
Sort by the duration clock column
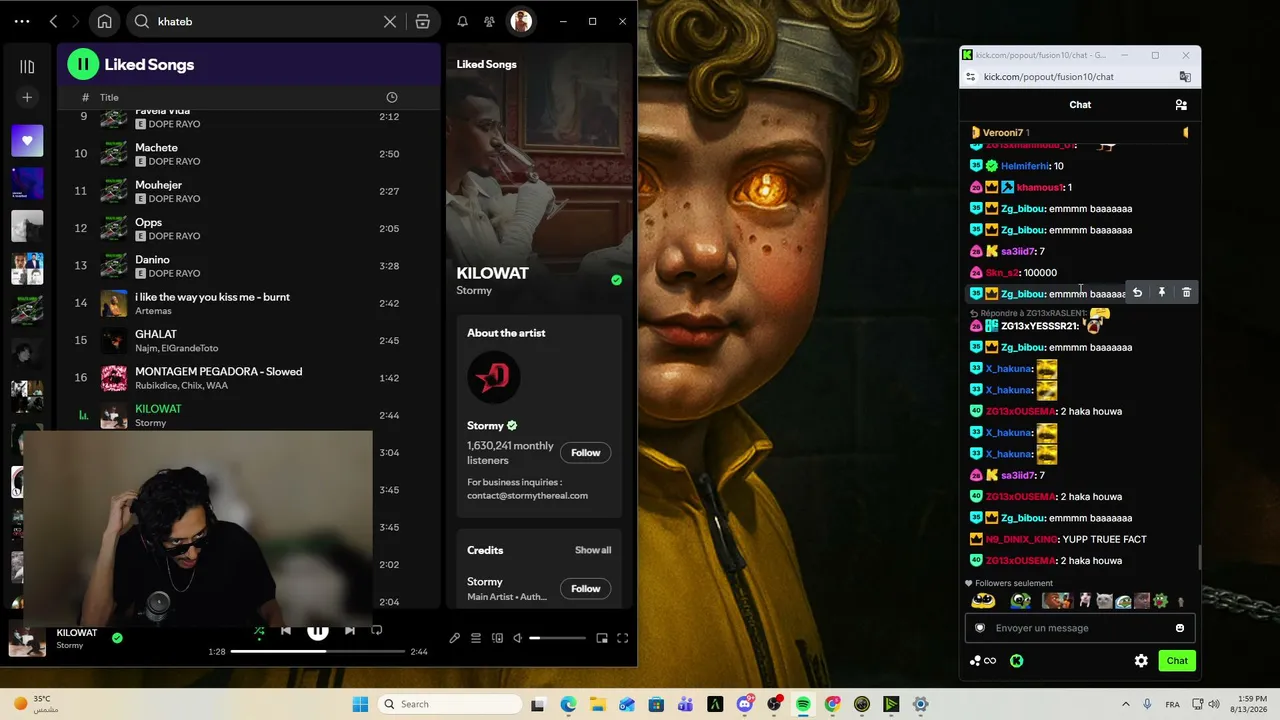392,97
